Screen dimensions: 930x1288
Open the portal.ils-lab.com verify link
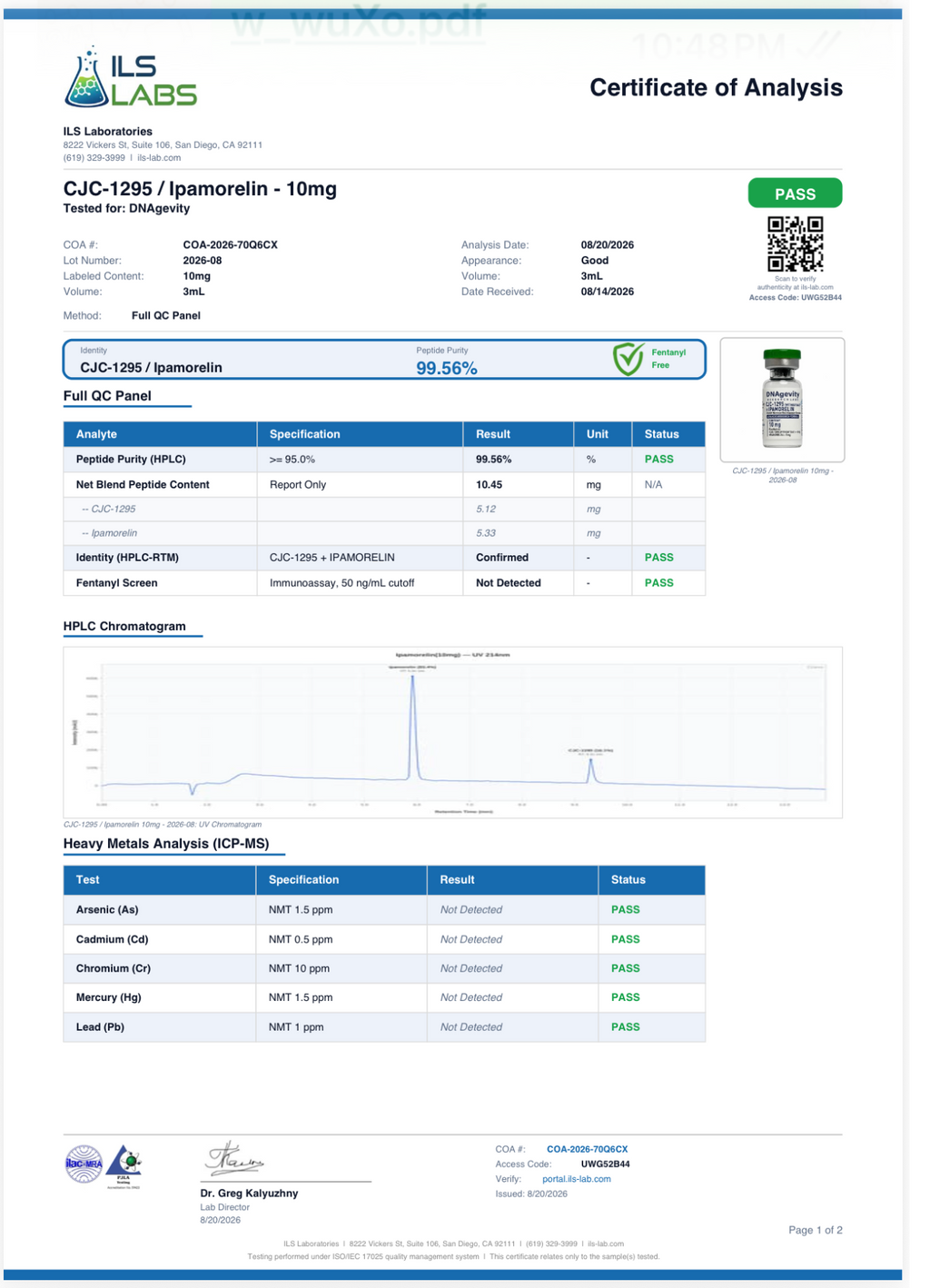576,1179
